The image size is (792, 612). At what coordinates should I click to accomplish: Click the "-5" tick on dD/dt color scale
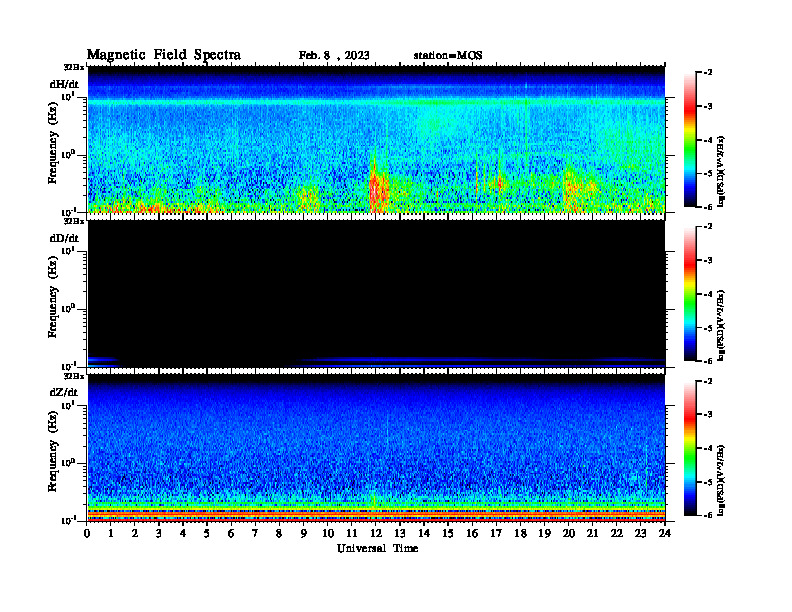[708, 328]
